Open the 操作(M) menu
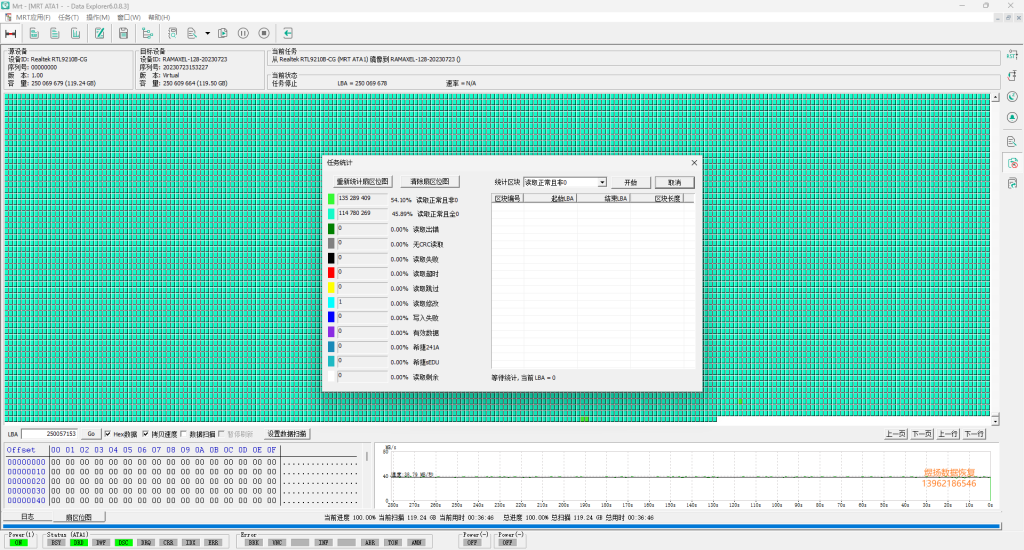 [x=98, y=18]
